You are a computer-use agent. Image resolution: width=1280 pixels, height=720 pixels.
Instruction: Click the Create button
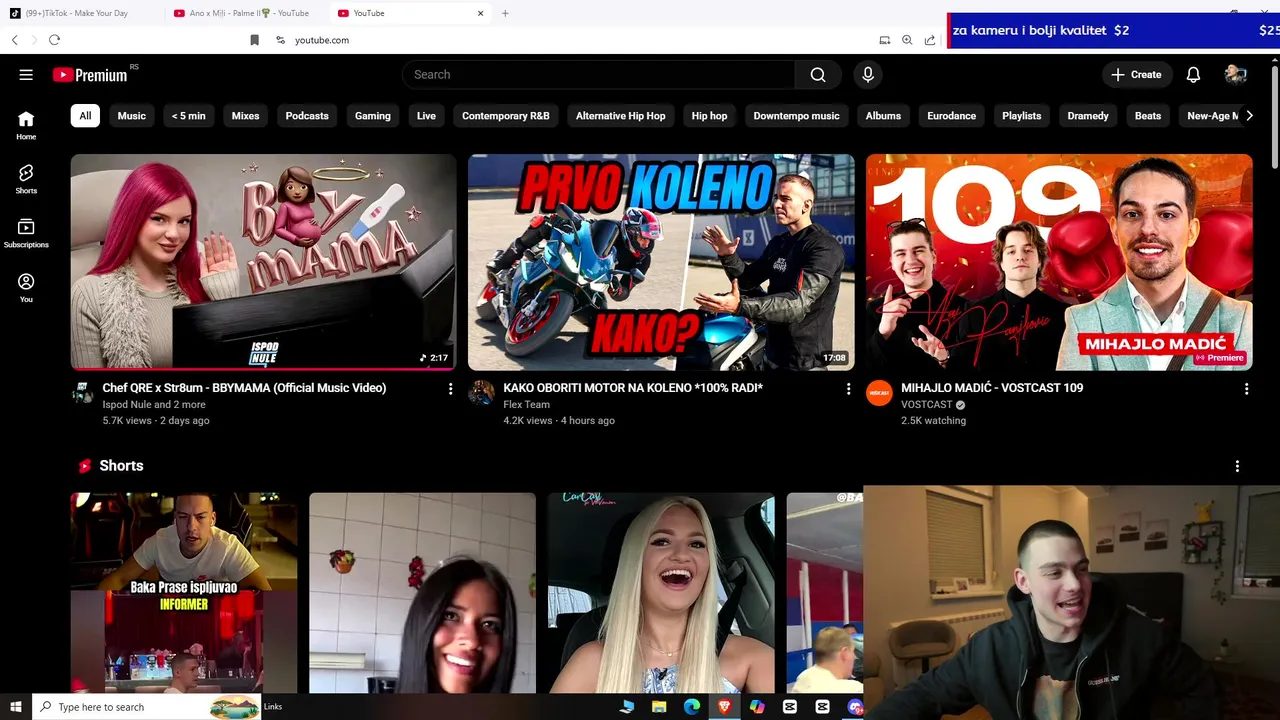pyautogui.click(x=1136, y=75)
